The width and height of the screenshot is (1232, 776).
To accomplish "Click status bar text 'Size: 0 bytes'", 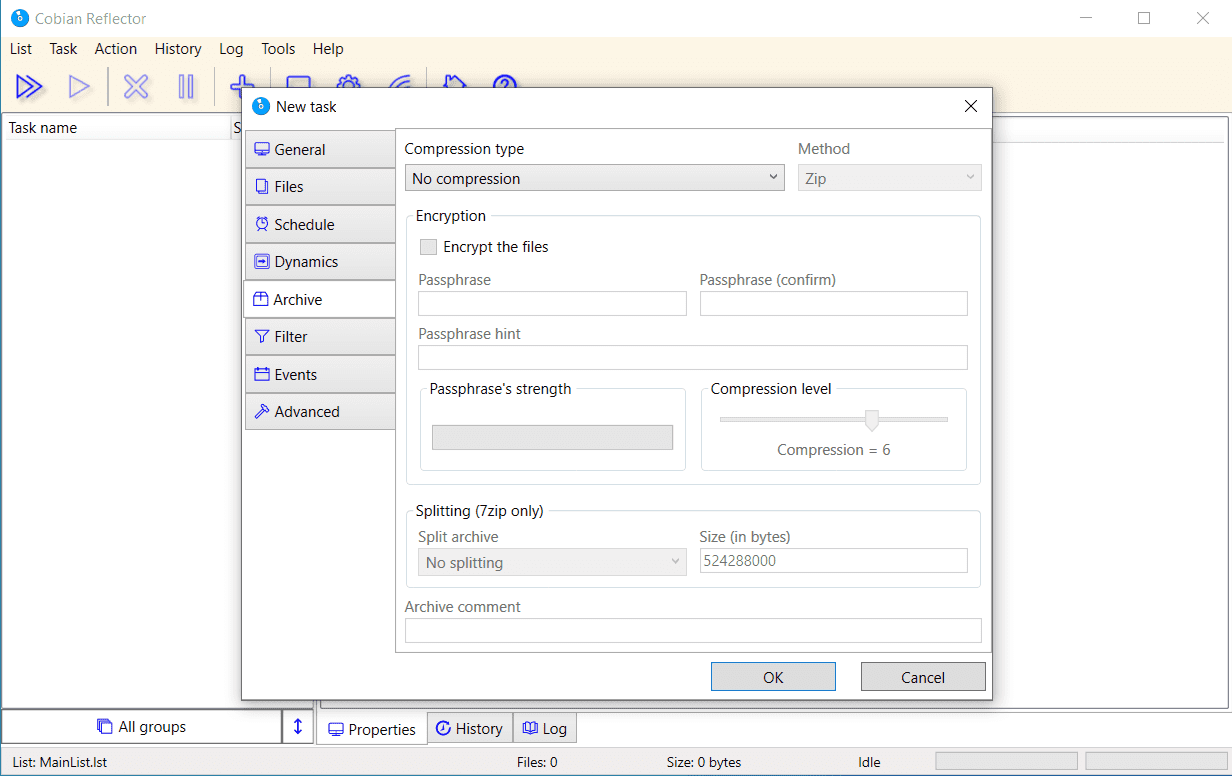I will pyautogui.click(x=704, y=762).
